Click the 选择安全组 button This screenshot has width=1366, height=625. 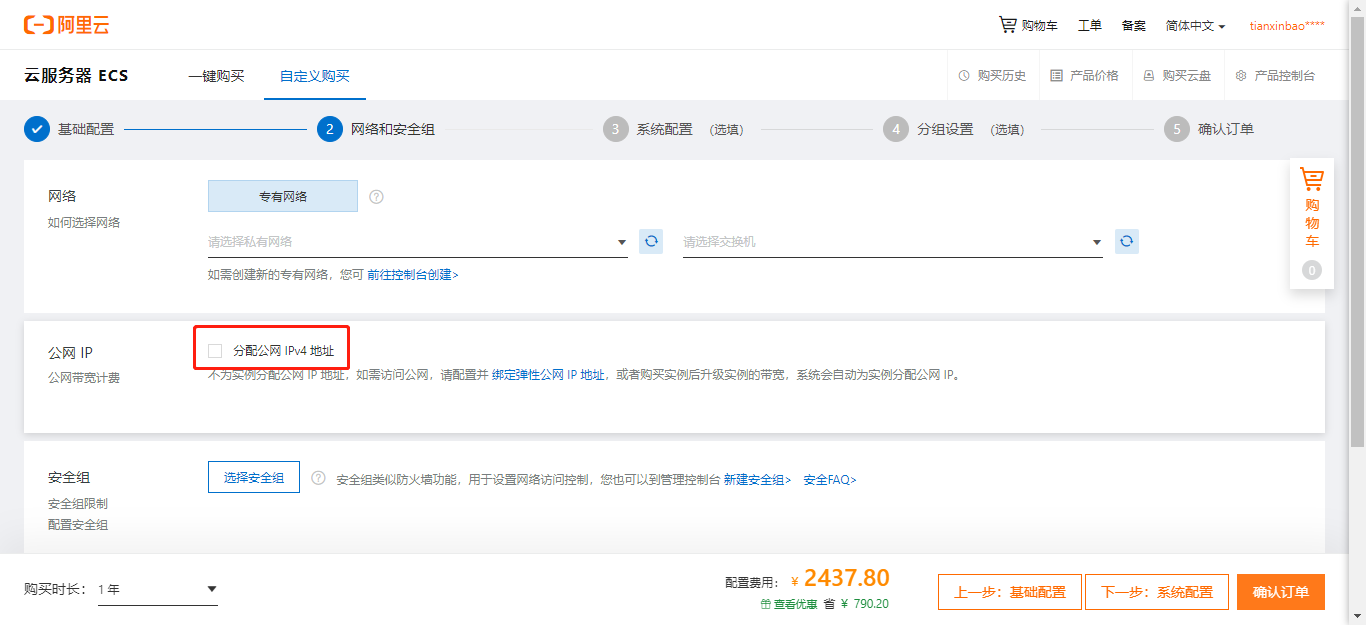[254, 477]
